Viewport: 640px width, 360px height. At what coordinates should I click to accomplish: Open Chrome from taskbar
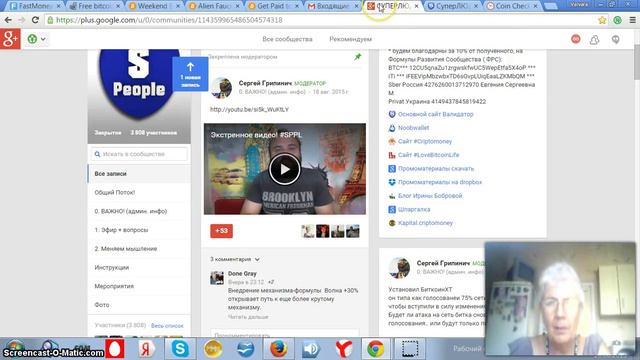tap(376, 349)
